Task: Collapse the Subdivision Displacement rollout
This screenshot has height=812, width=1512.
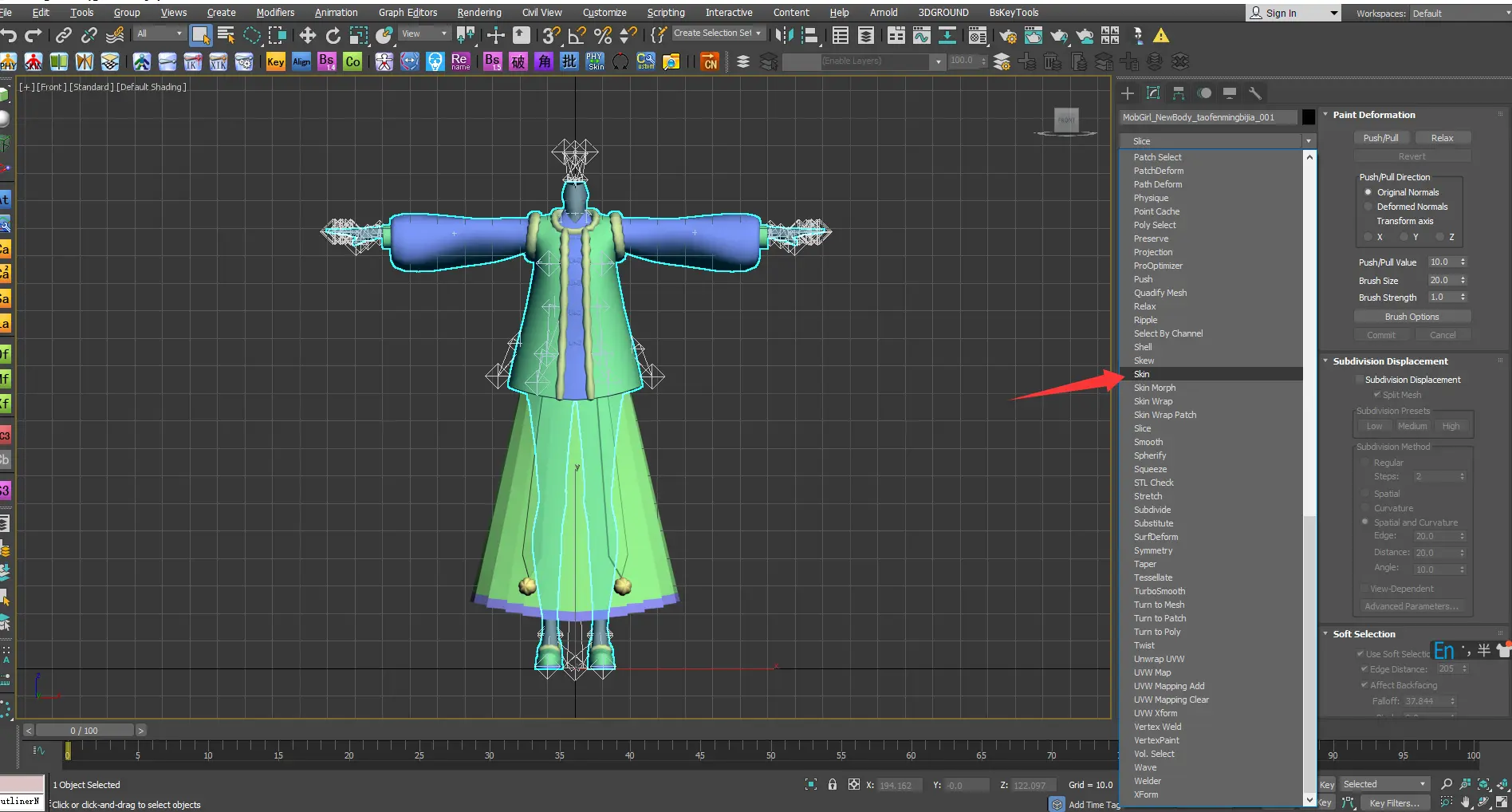Action: pos(1325,361)
